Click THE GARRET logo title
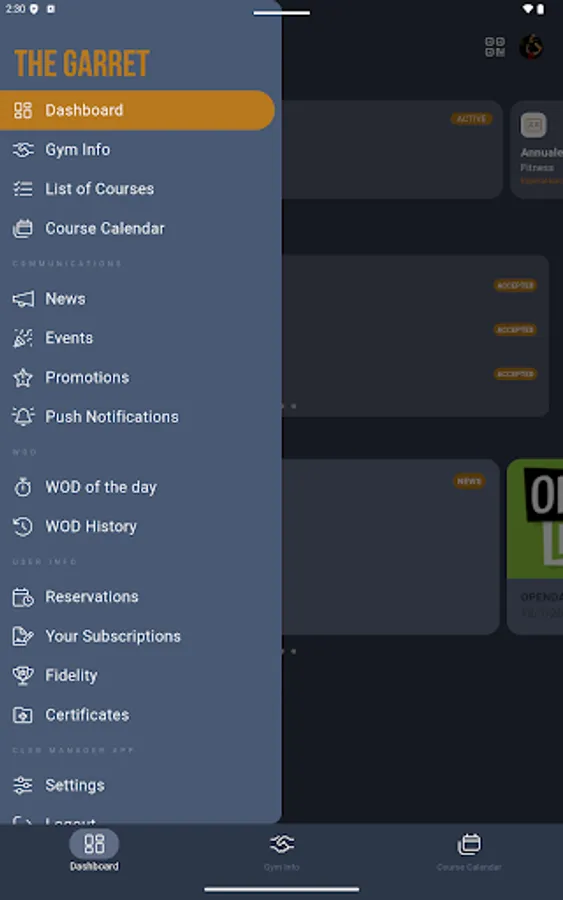 81,63
